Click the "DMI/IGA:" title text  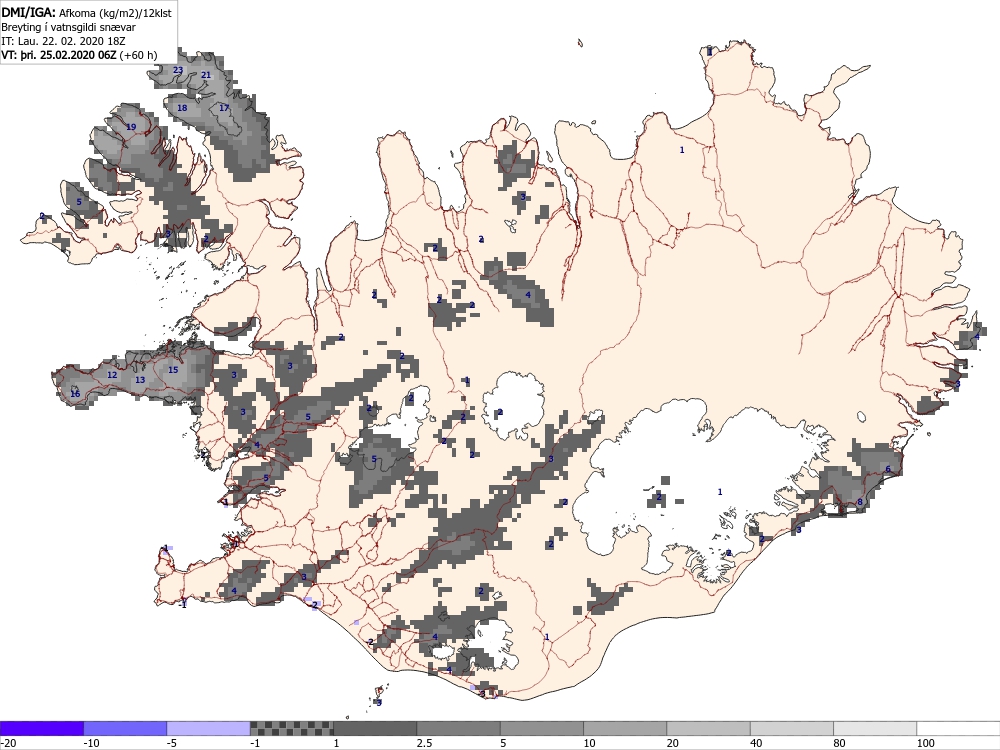coord(29,12)
